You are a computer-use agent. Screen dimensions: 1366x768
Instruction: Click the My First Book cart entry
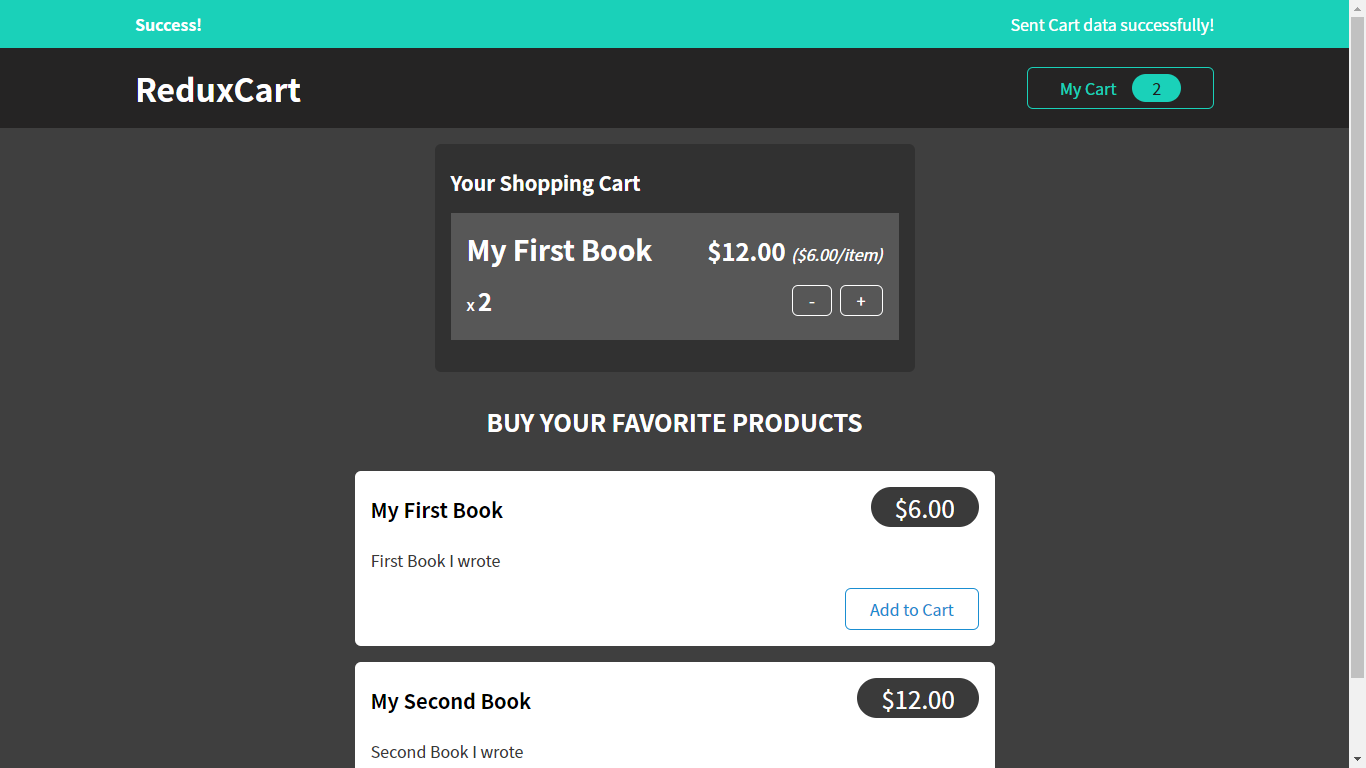pos(674,276)
